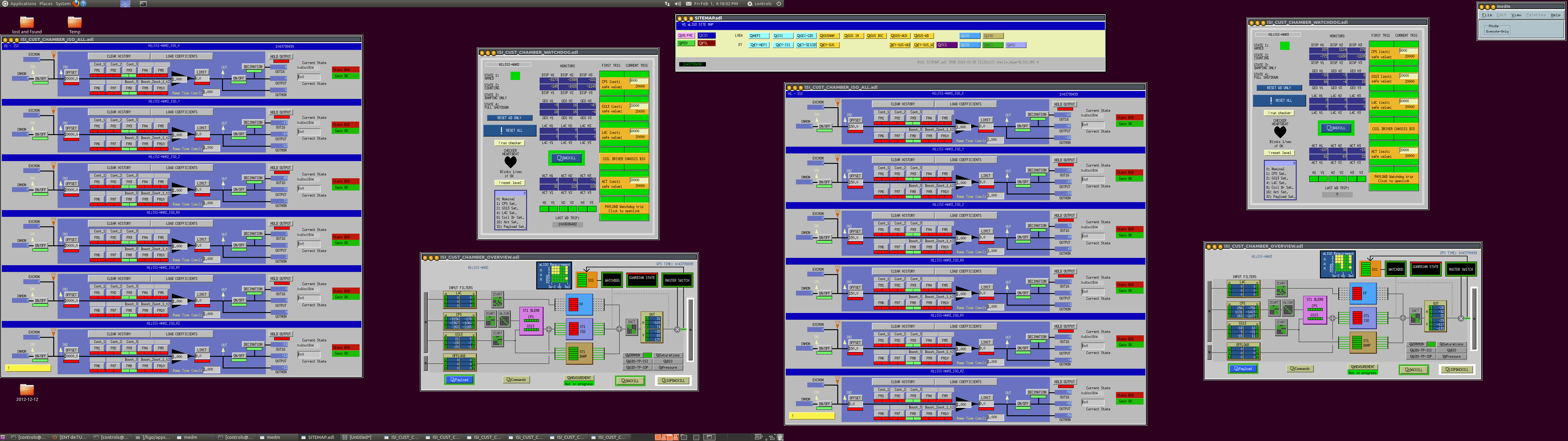Open the ST1 ISO block in the HAM2 overview
The height and width of the screenshot is (441, 1568).
tap(579, 329)
